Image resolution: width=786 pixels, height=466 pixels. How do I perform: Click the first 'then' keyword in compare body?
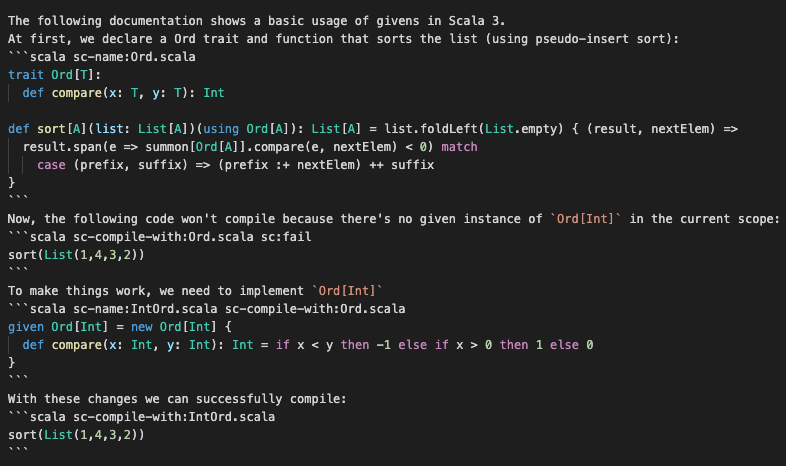355,345
